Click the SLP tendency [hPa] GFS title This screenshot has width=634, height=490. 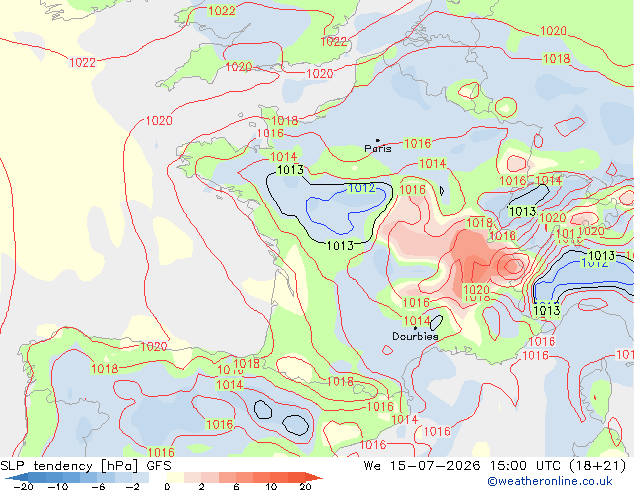coord(86,466)
